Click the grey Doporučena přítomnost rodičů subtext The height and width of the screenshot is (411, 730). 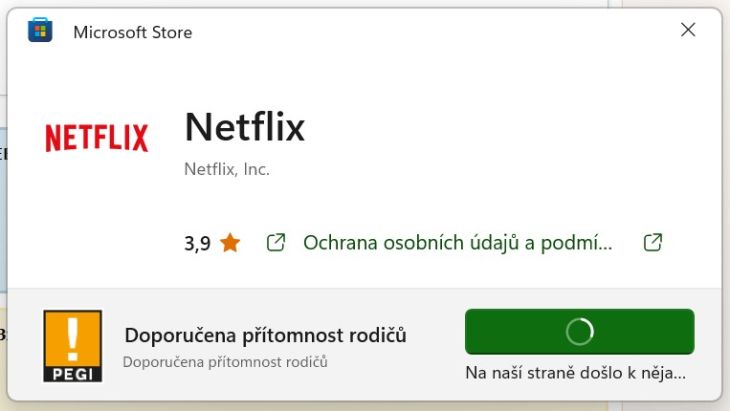[225, 362]
